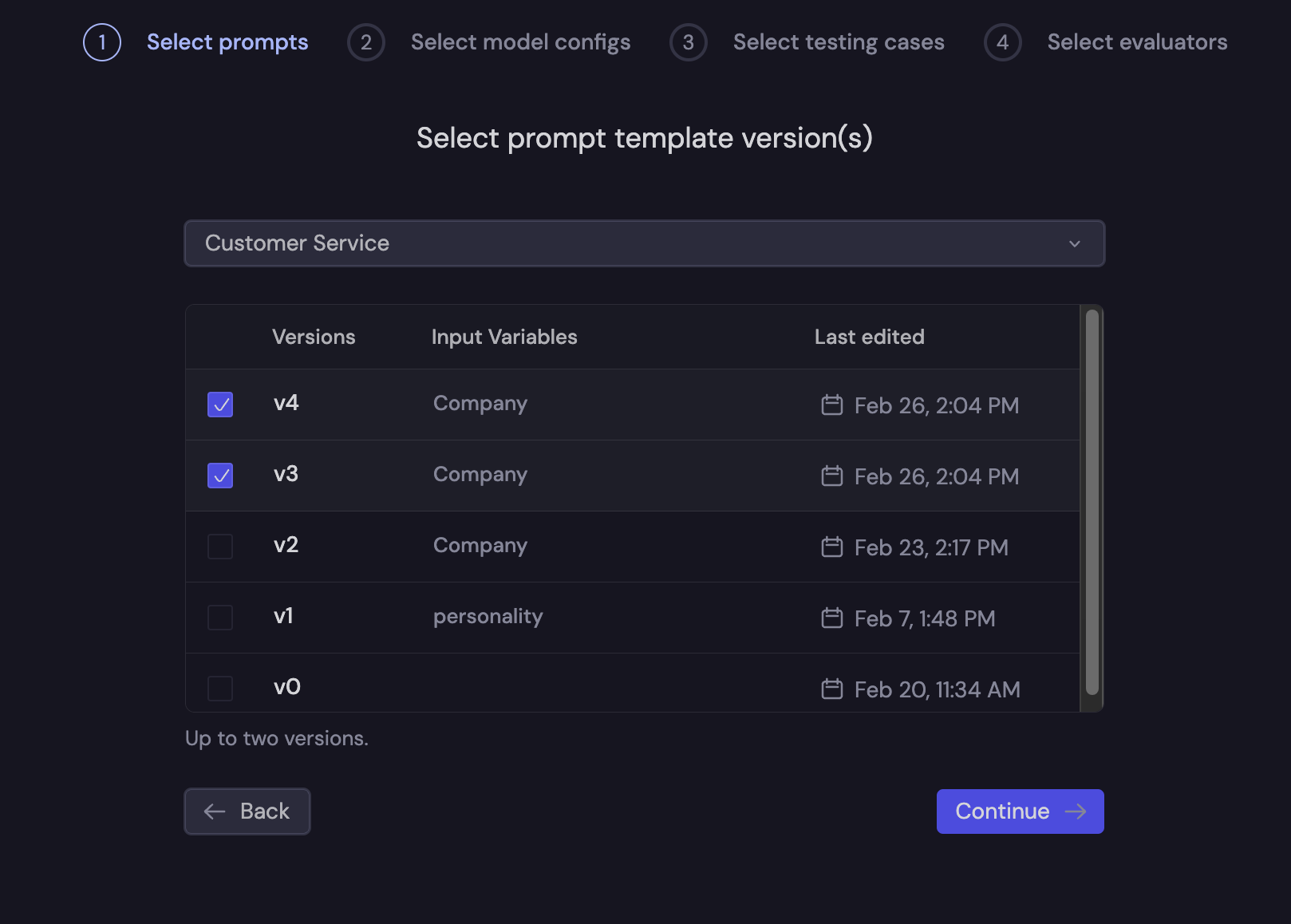
Task: Click the step 4 circle icon
Action: coord(1003,42)
